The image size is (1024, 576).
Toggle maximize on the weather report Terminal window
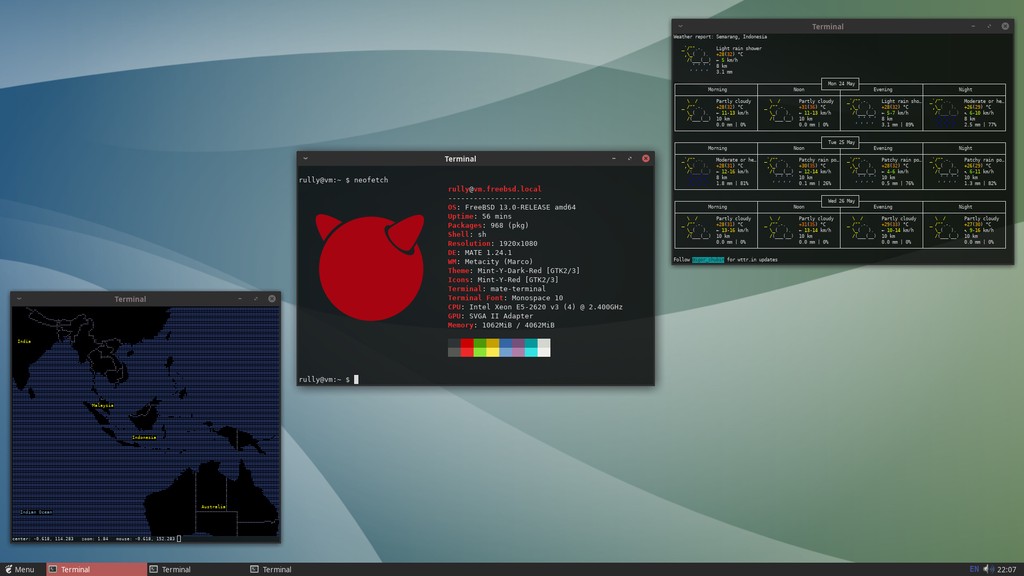[x=989, y=26]
